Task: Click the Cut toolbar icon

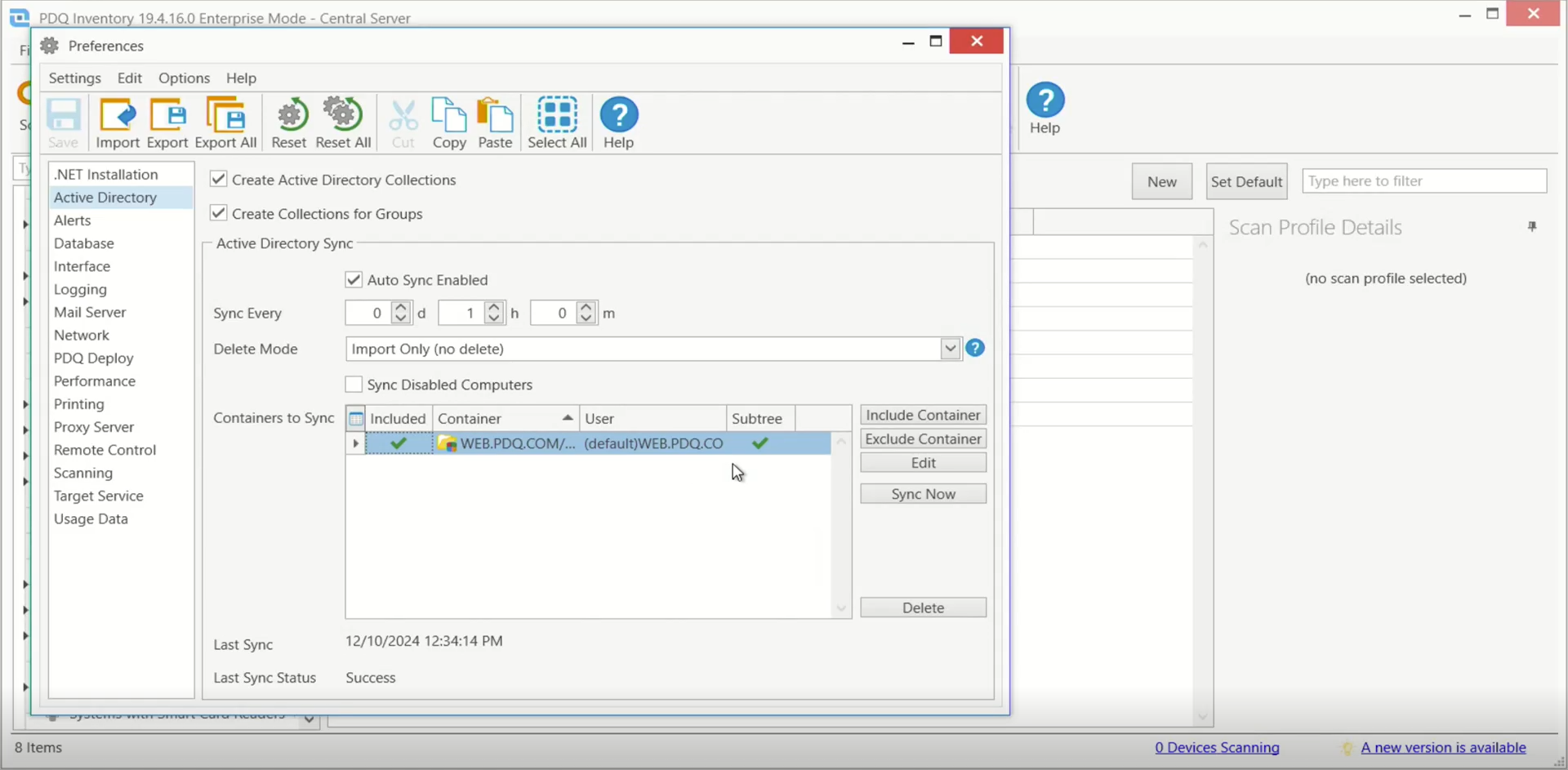Action: (x=403, y=123)
